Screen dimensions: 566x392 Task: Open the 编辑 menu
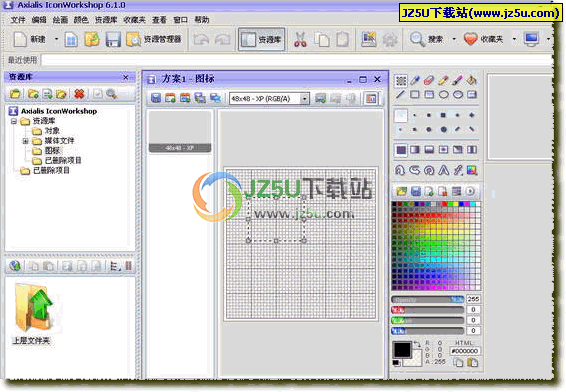[39, 20]
